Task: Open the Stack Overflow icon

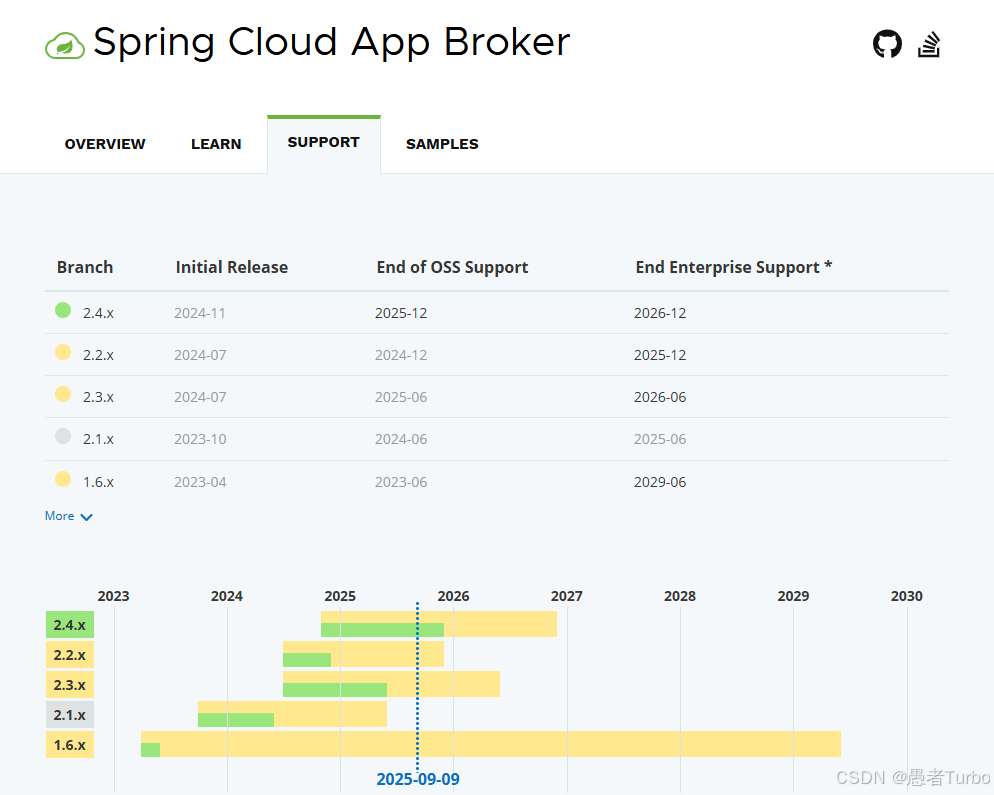Action: [x=929, y=44]
